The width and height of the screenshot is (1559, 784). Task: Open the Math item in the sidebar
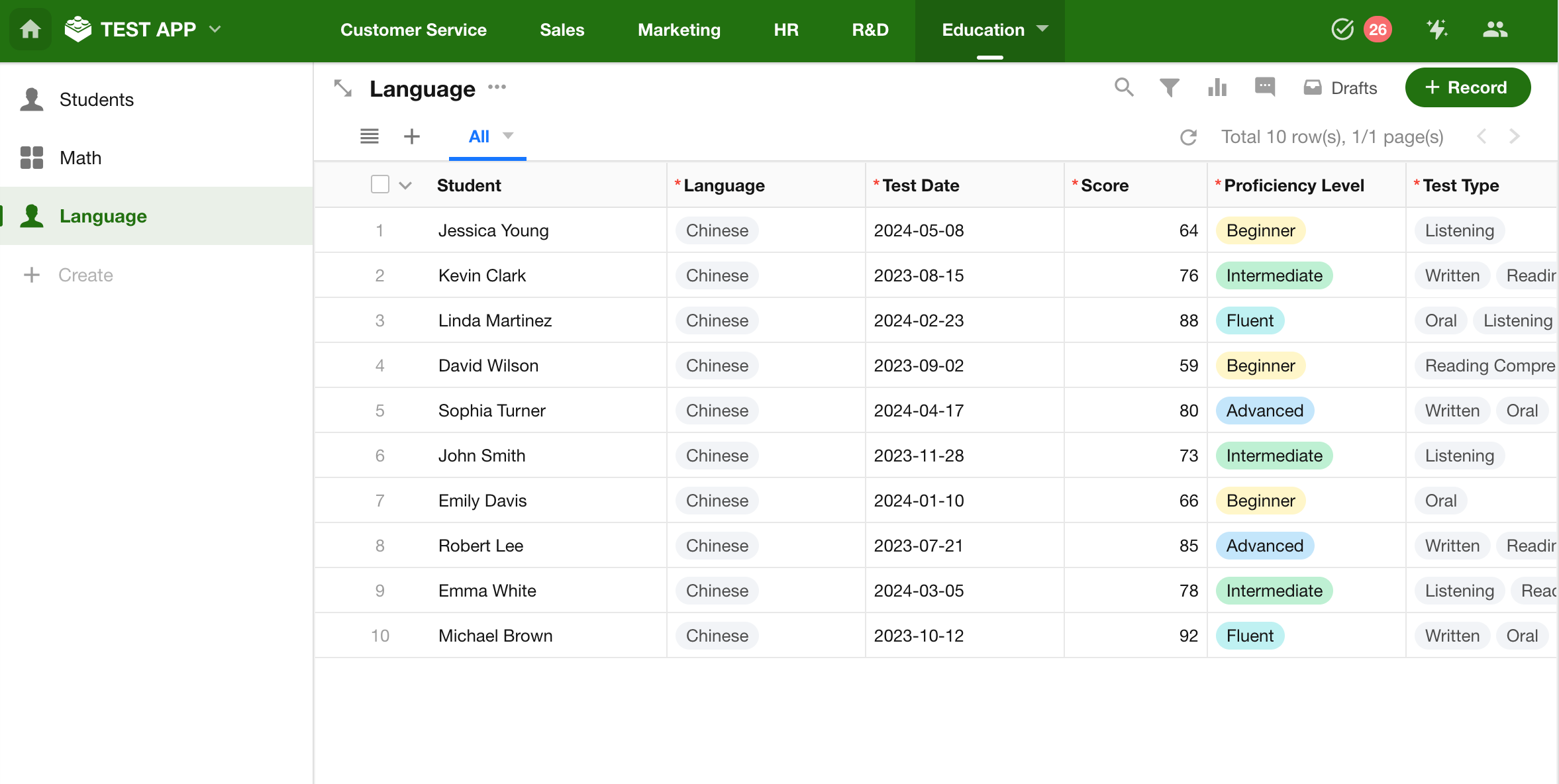[80, 158]
